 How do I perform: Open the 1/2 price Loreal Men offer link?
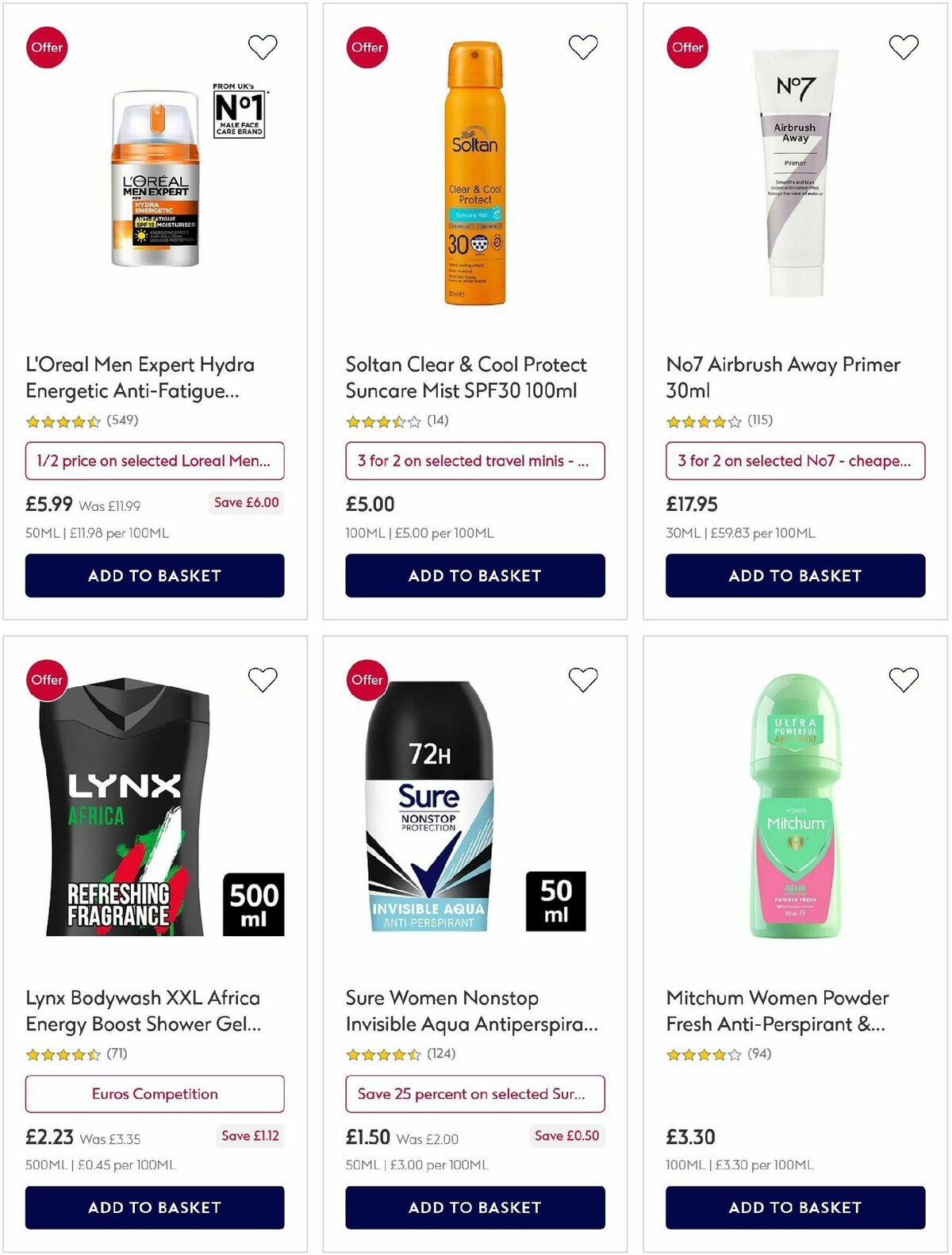pos(155,461)
